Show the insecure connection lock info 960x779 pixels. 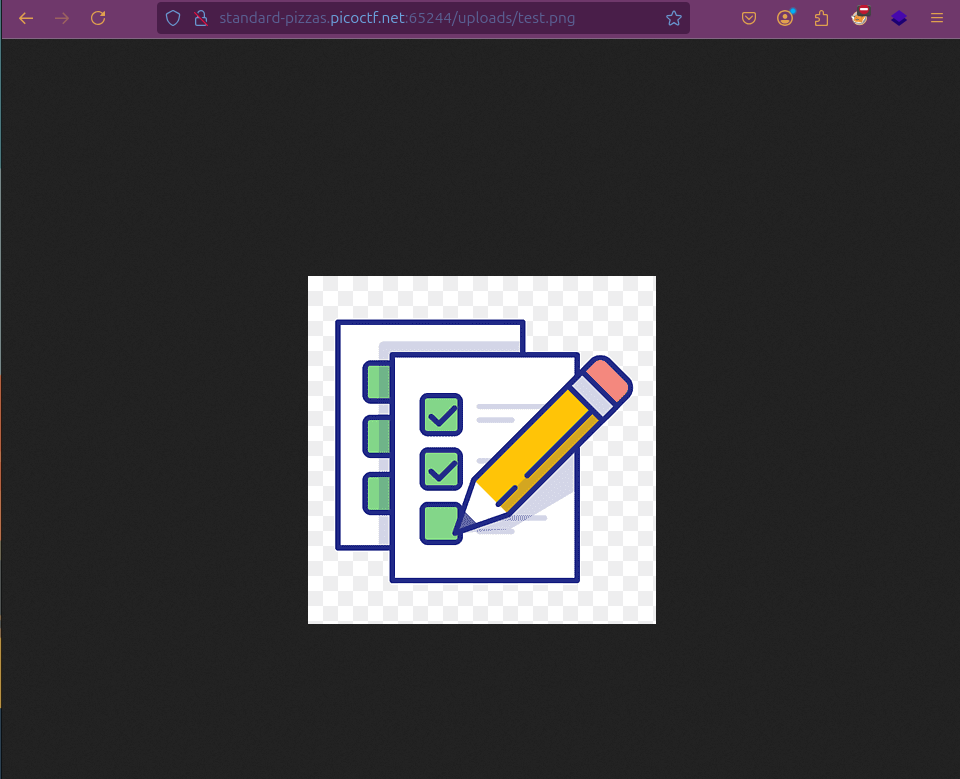tap(199, 18)
